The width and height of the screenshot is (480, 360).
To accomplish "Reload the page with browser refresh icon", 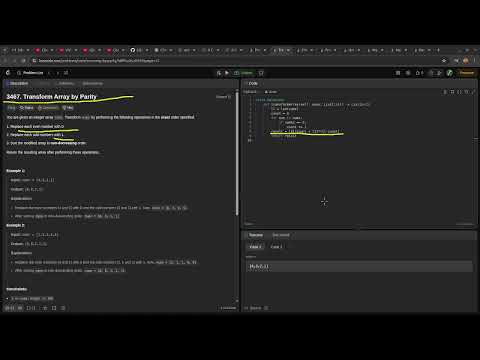I will [x=23, y=61].
